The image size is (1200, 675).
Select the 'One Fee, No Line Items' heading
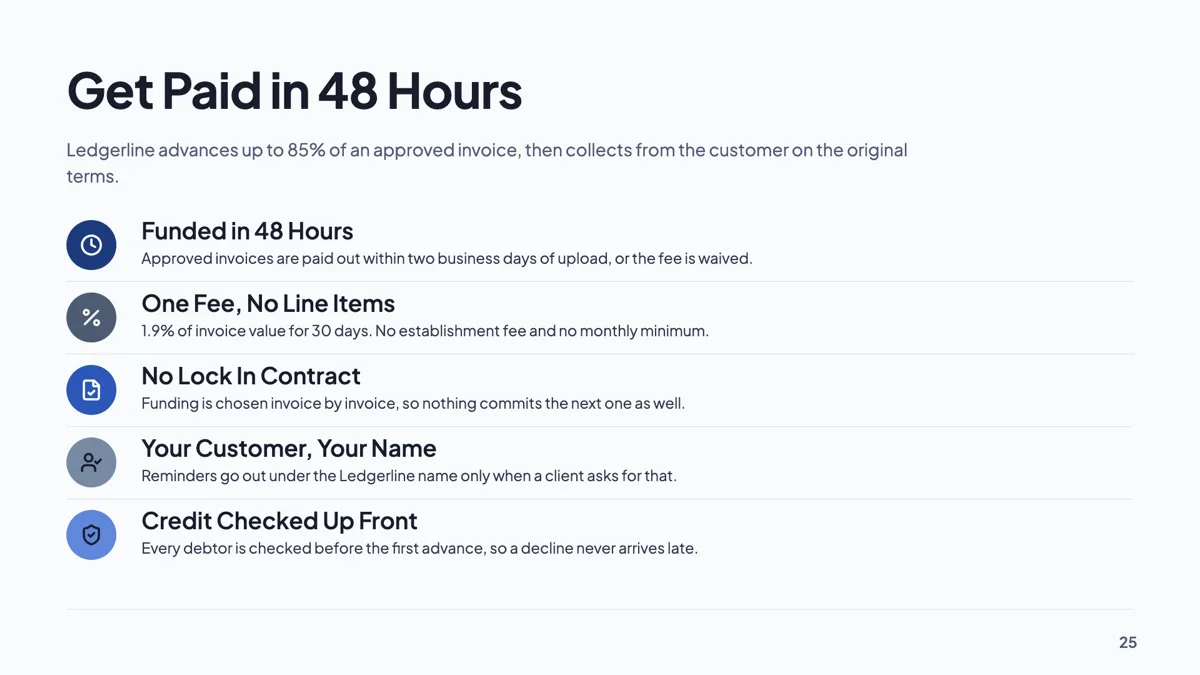(268, 304)
